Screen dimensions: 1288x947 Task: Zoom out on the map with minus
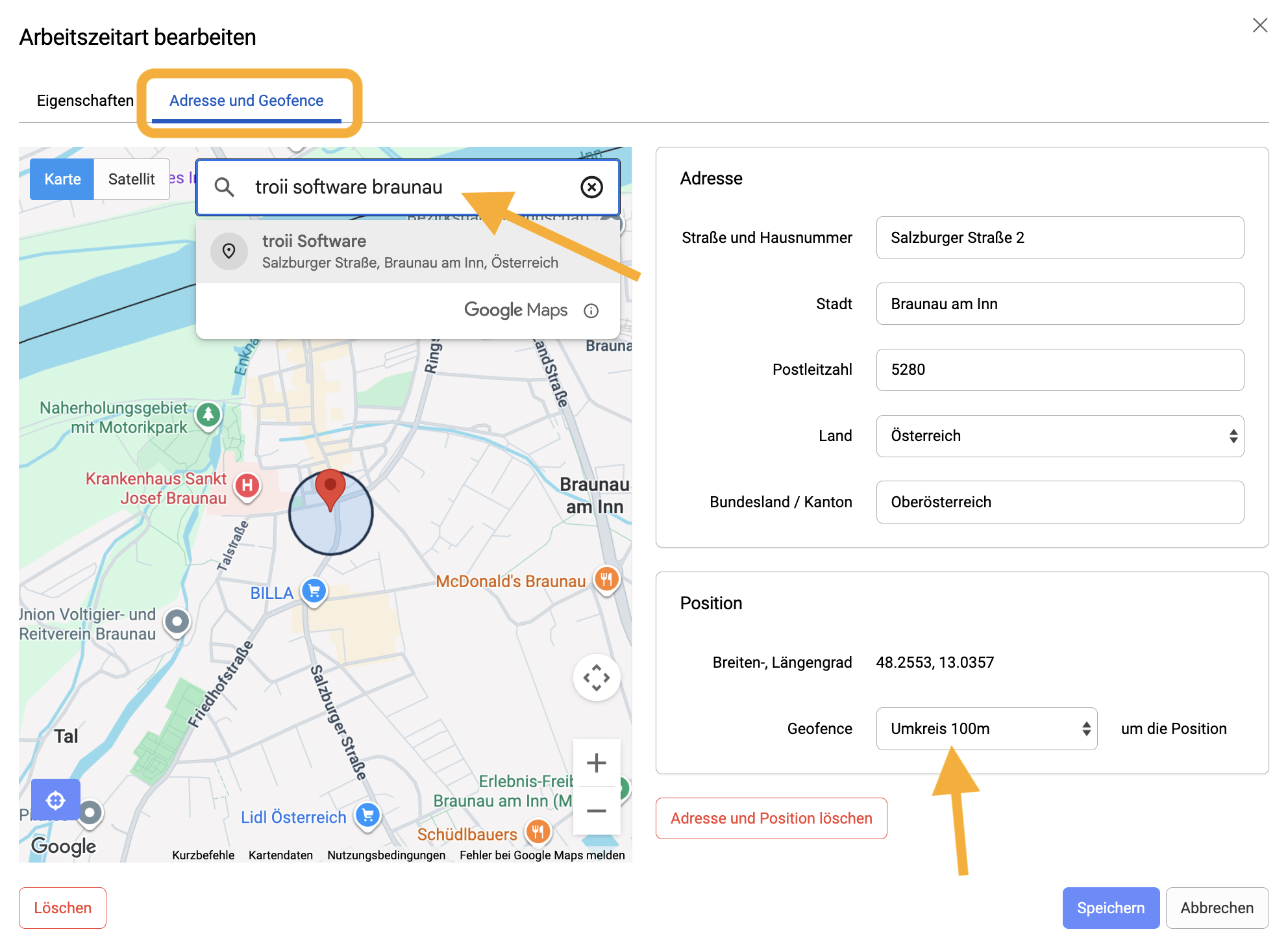coord(597,811)
